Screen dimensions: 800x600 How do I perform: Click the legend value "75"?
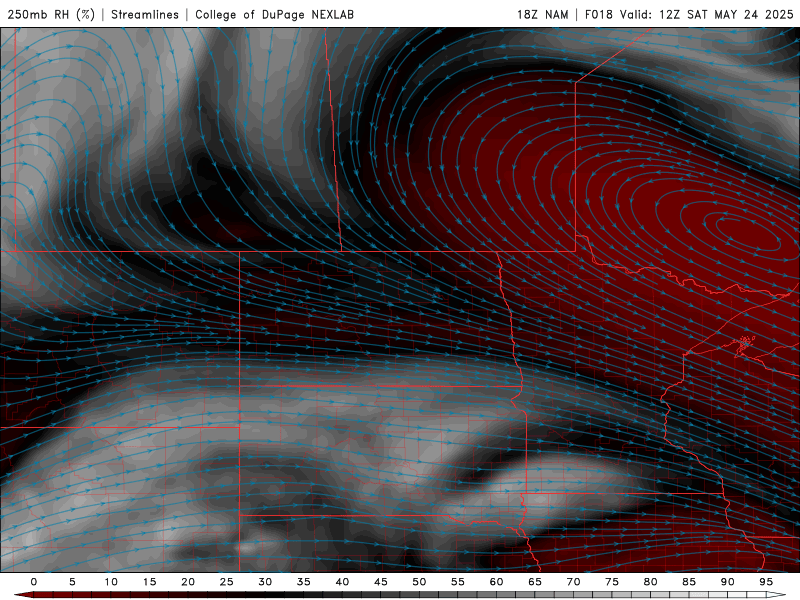612,582
